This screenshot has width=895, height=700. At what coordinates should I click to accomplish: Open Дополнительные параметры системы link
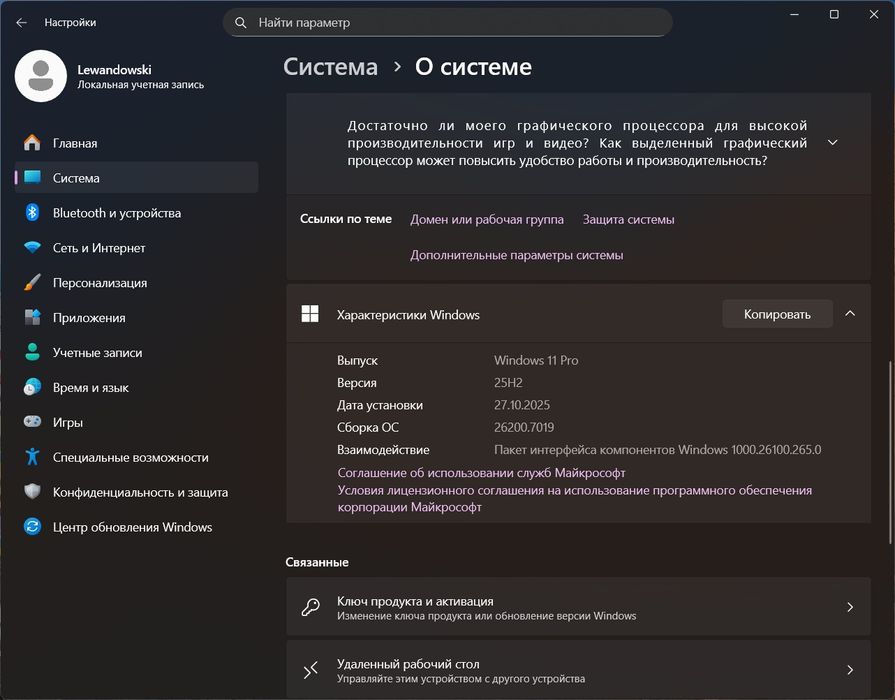point(517,255)
